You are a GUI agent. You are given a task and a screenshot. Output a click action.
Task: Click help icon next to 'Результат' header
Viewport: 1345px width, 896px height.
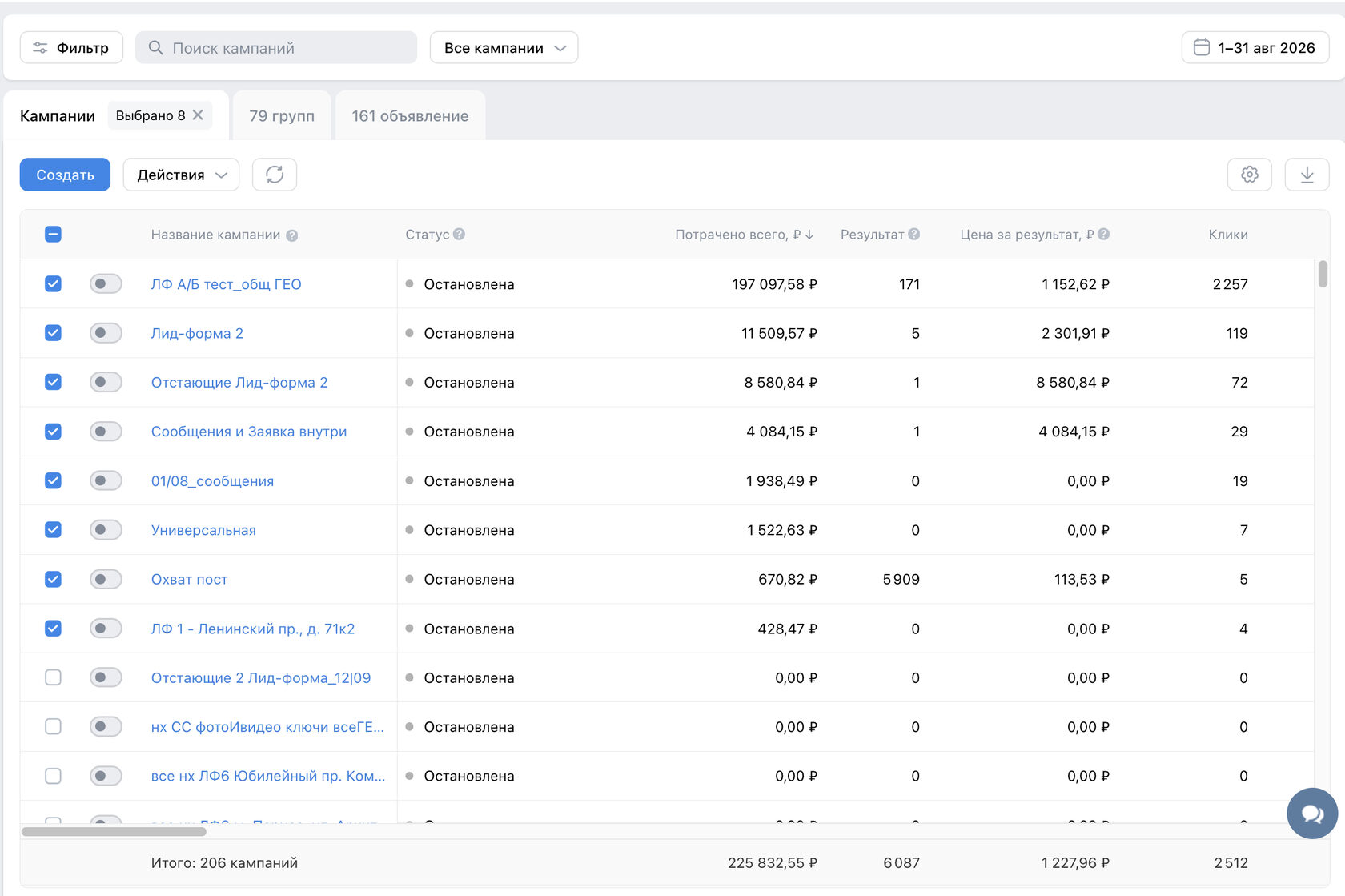pos(914,235)
